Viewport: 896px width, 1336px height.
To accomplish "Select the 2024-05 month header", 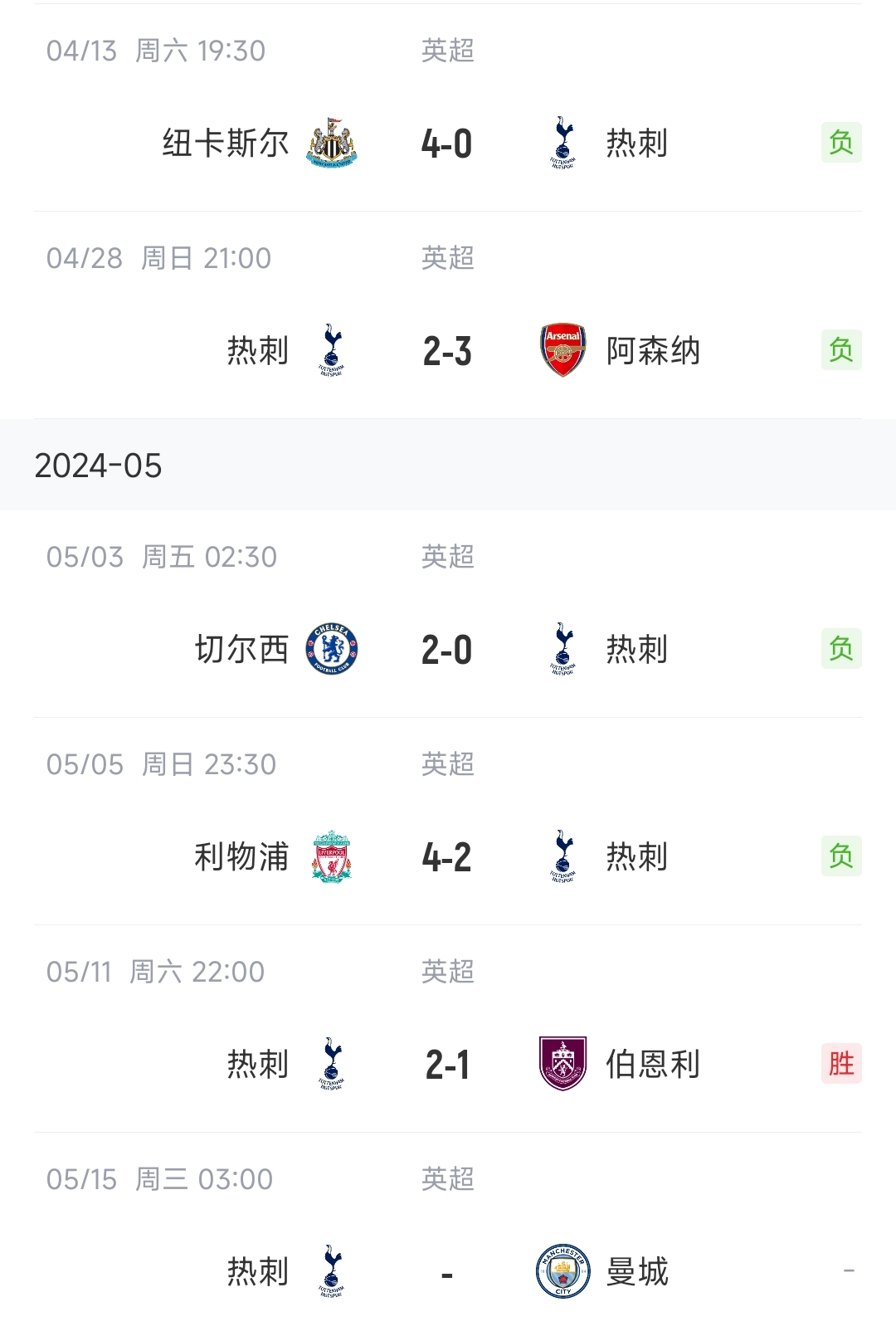I will click(x=99, y=466).
